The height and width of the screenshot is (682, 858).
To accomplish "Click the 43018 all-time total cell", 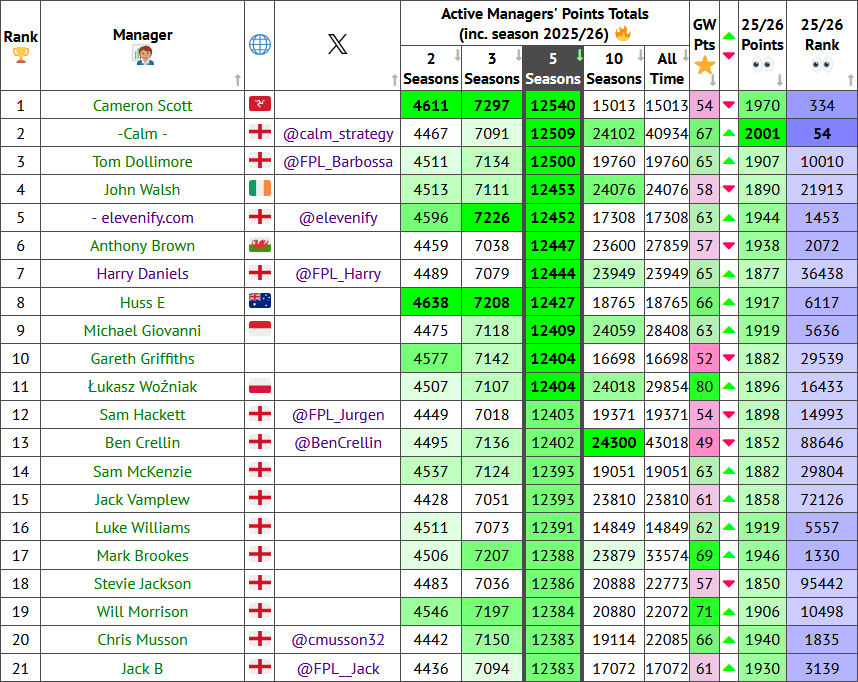I will [666, 442].
